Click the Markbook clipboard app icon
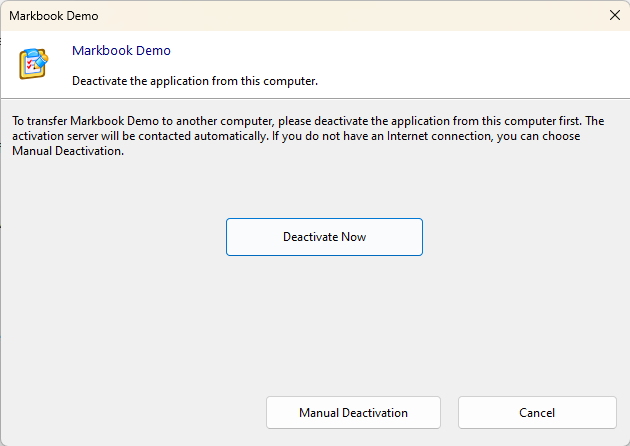 (x=34, y=63)
